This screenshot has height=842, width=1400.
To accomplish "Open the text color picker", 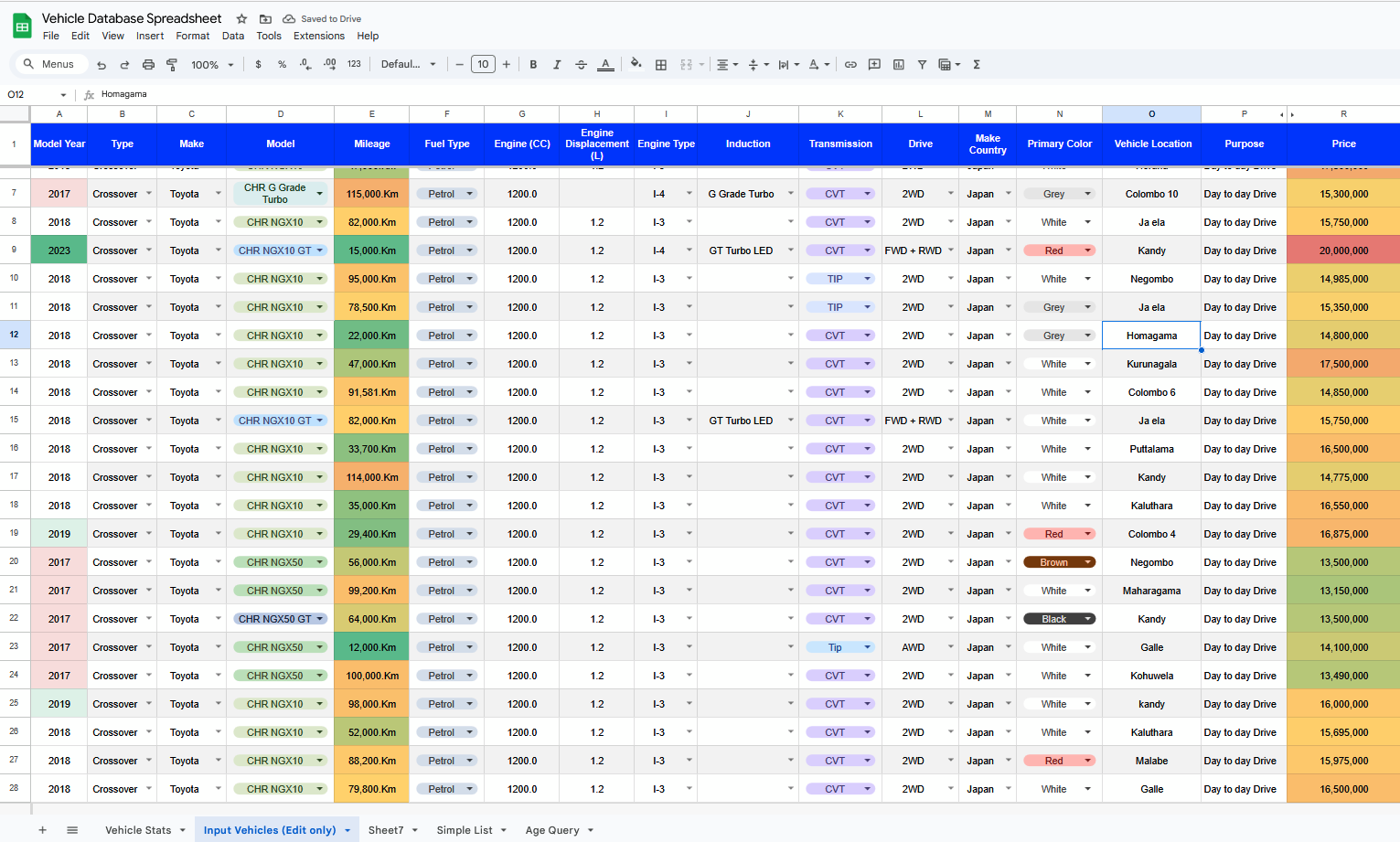I will click(605, 65).
